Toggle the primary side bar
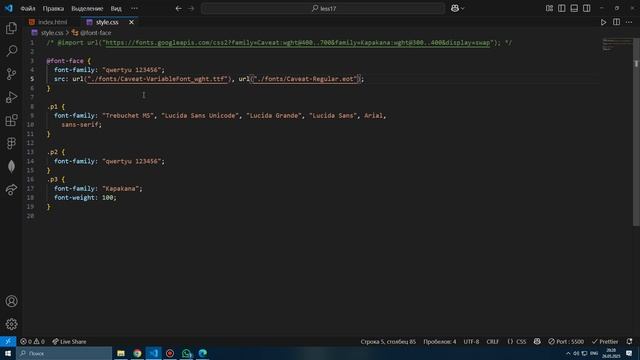The image size is (640, 360). click(x=562, y=8)
